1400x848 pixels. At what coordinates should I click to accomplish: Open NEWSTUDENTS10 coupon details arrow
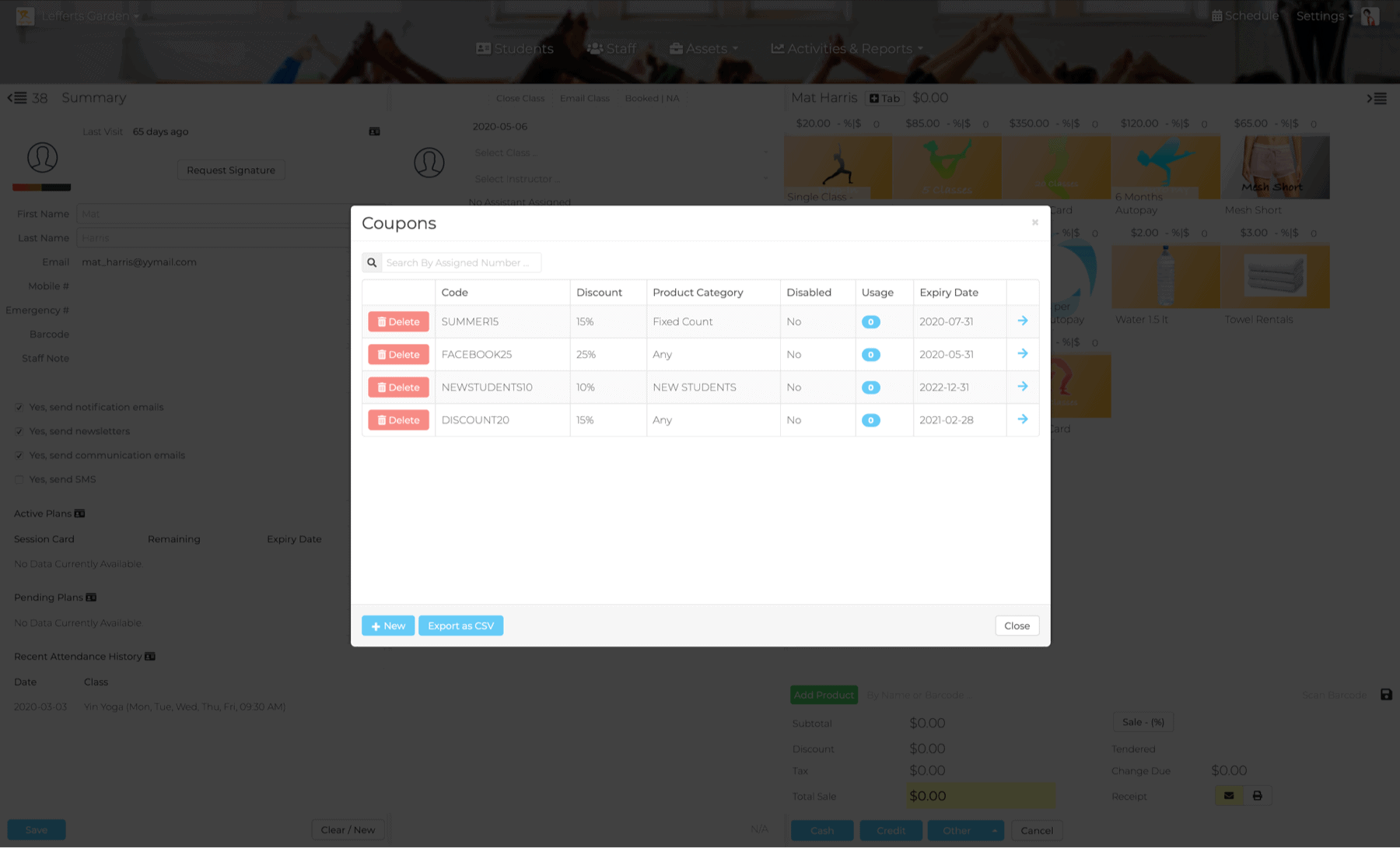click(1023, 386)
